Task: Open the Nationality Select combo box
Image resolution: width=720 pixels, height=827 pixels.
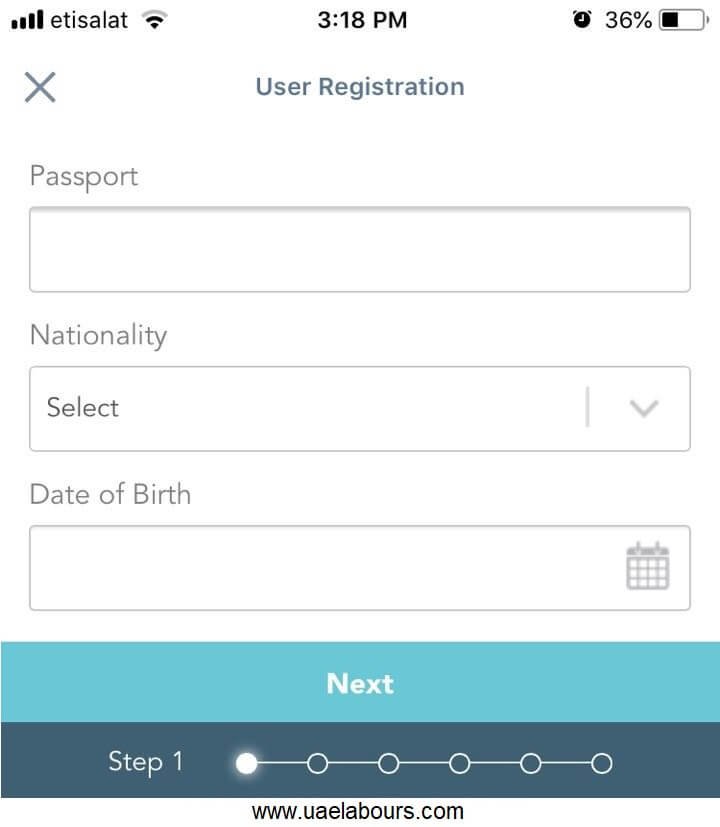Action: click(360, 409)
